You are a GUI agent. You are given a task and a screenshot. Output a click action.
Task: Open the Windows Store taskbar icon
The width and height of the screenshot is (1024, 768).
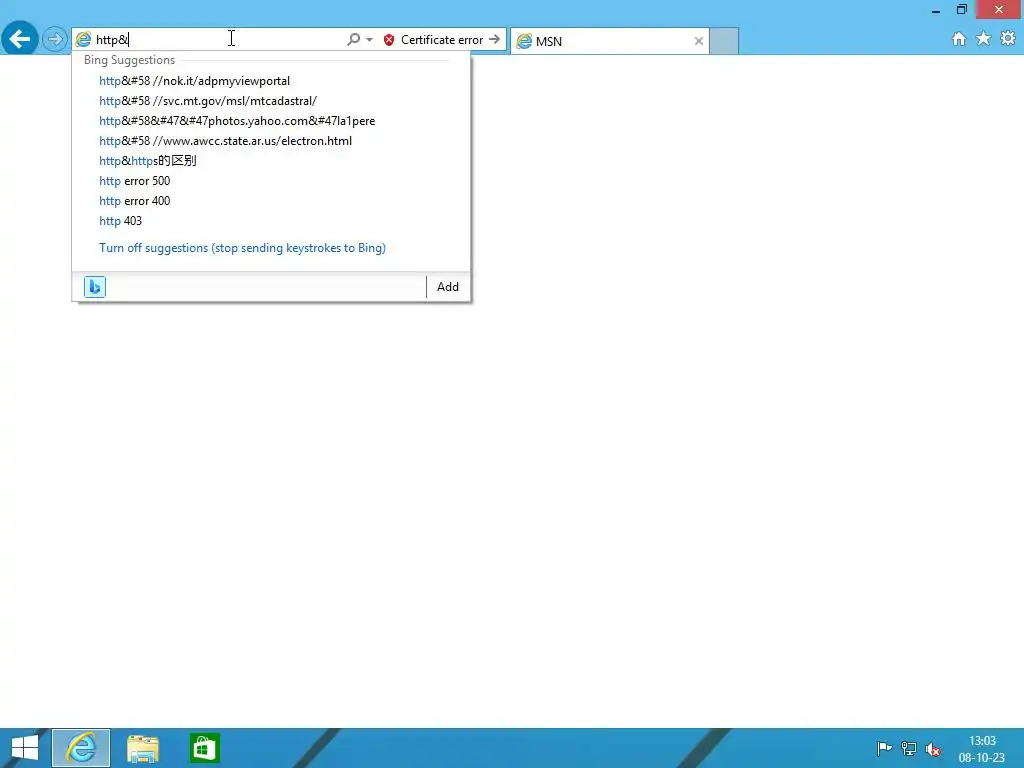(x=204, y=748)
